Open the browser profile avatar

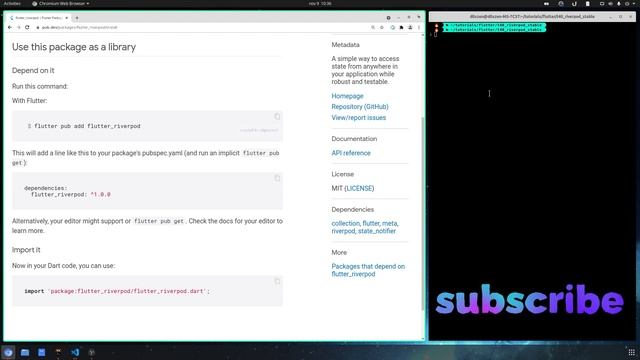(410, 27)
